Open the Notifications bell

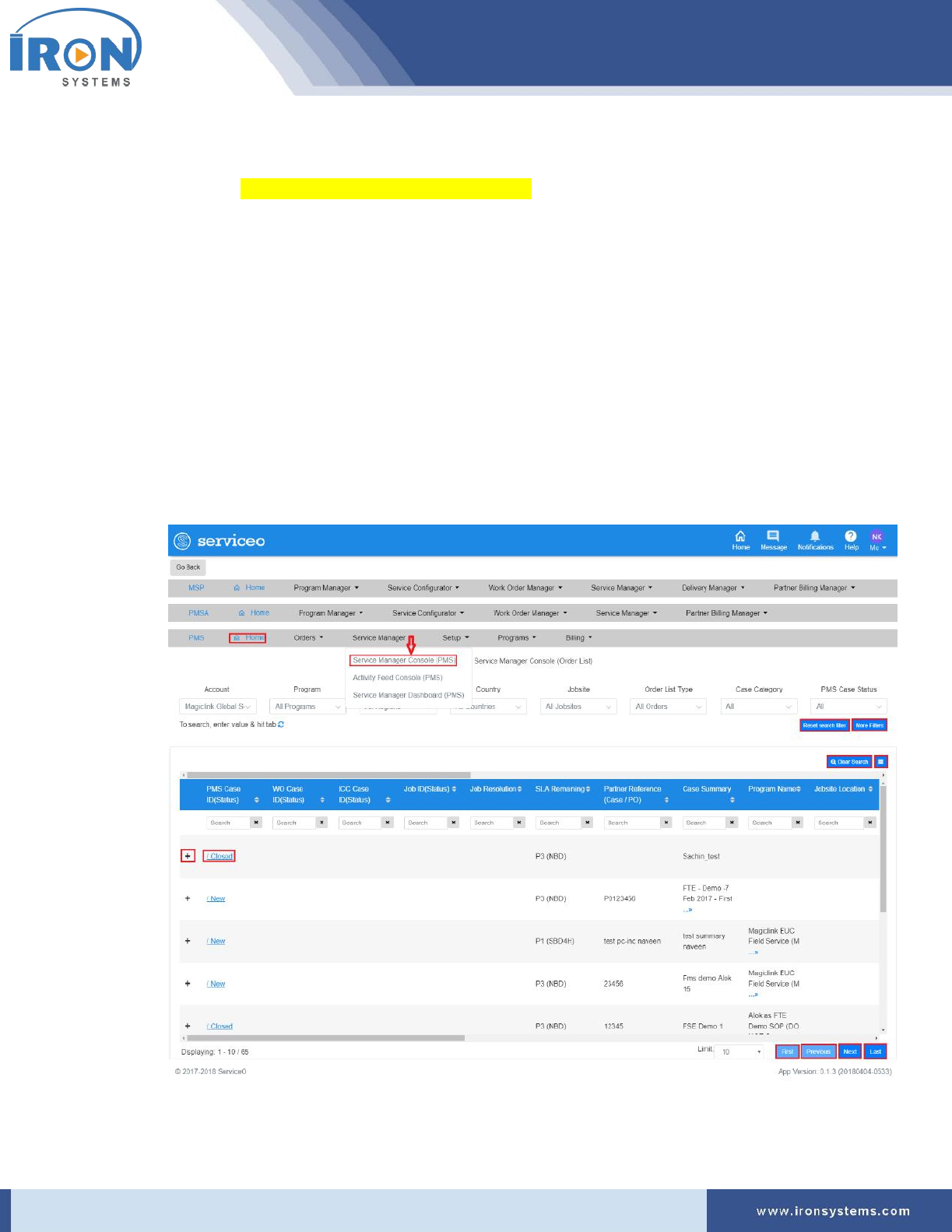pos(815,540)
